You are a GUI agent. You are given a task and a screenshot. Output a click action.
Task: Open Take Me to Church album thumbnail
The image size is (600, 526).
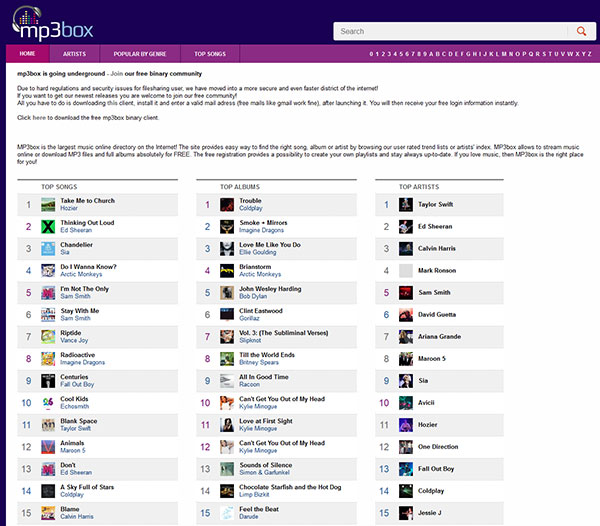pyautogui.click(x=48, y=205)
